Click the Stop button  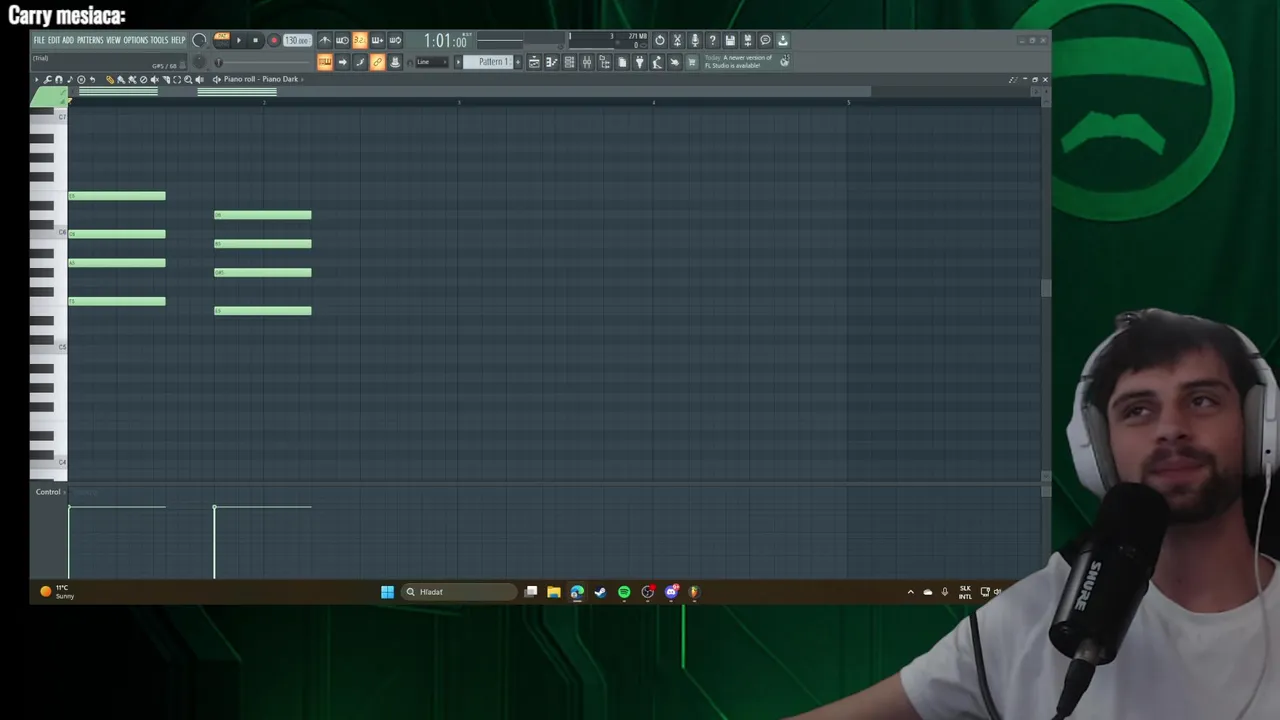coord(256,40)
